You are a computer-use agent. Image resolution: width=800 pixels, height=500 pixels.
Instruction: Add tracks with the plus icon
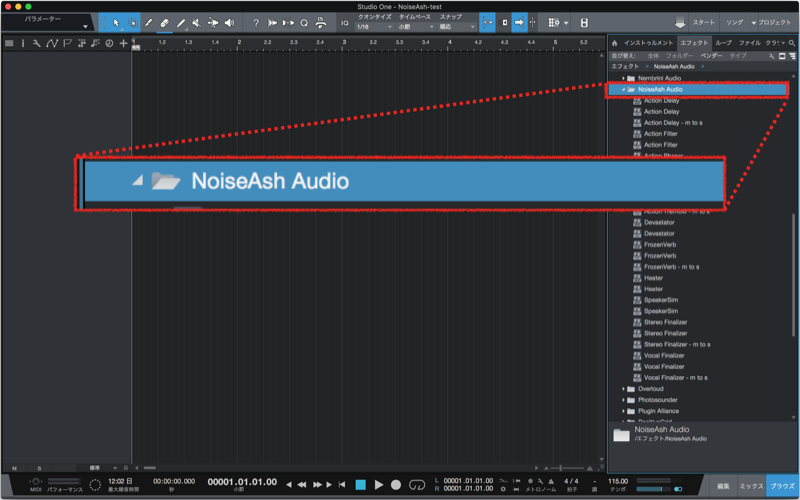123,43
